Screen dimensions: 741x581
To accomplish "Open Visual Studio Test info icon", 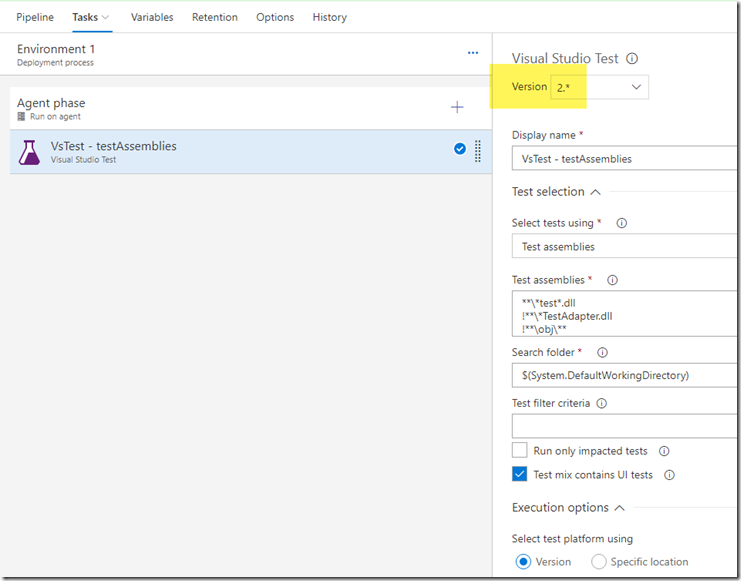I will [x=632, y=59].
